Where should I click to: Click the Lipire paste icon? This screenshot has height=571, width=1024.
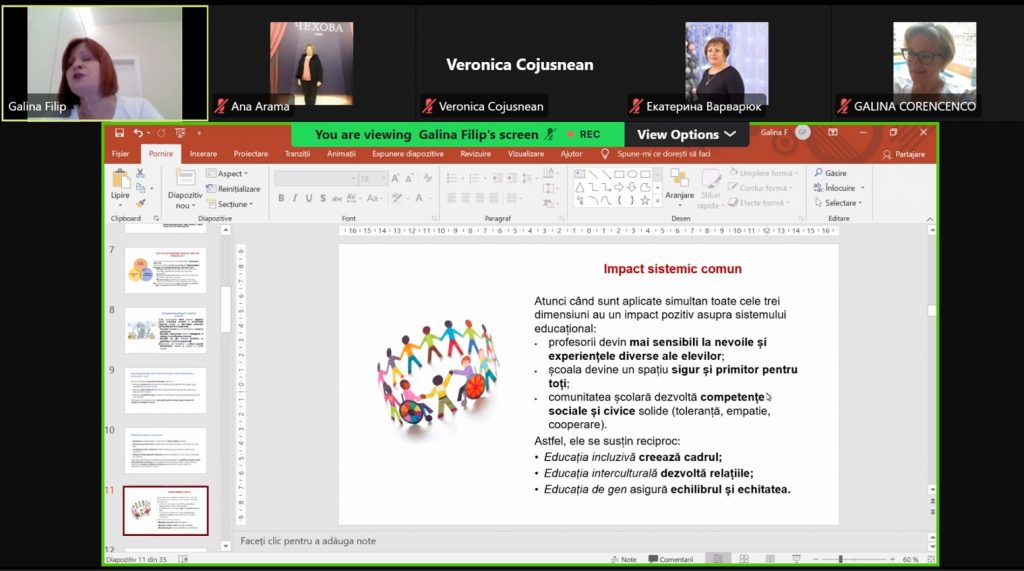[x=120, y=182]
